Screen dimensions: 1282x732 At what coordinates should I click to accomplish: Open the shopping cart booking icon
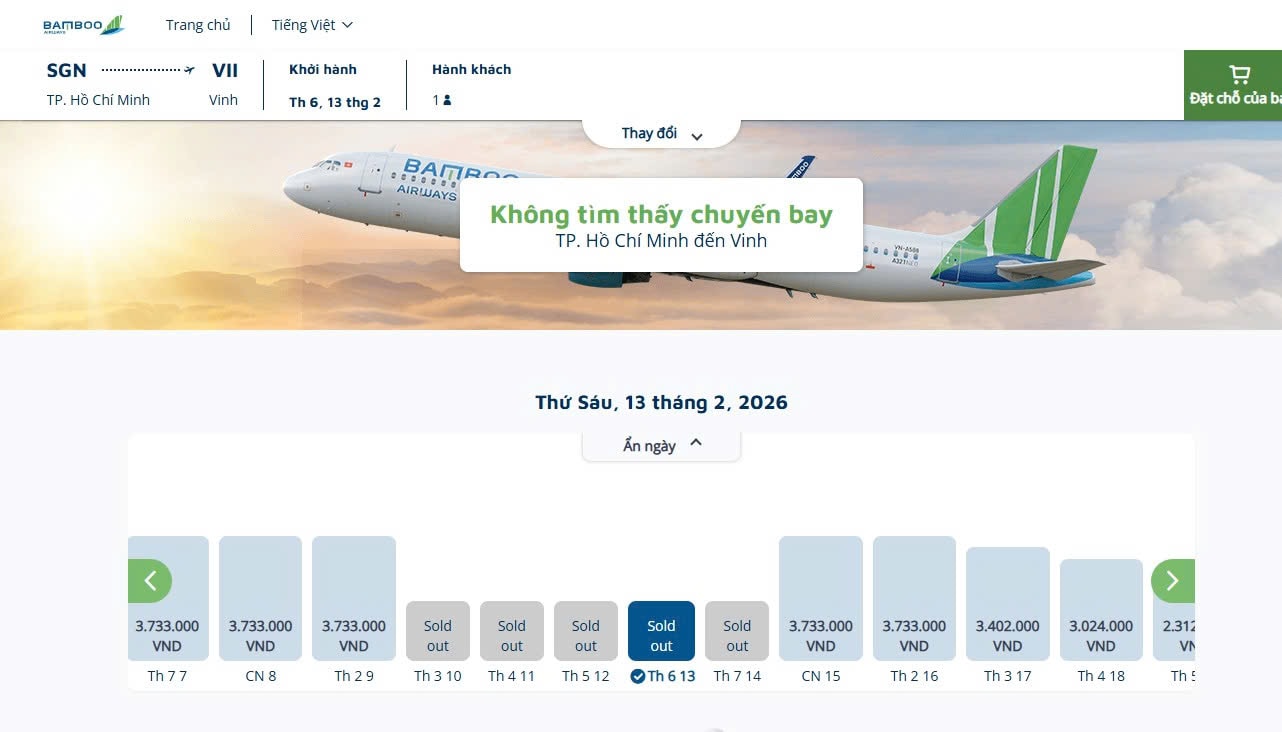coord(1239,75)
